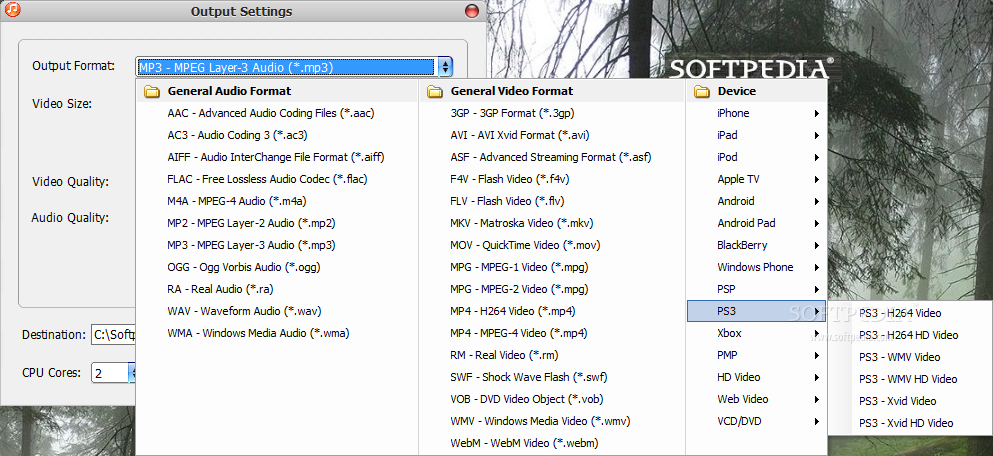Select WAV - Waveform Audio
This screenshot has height=456, width=993.
pyautogui.click(x=244, y=311)
